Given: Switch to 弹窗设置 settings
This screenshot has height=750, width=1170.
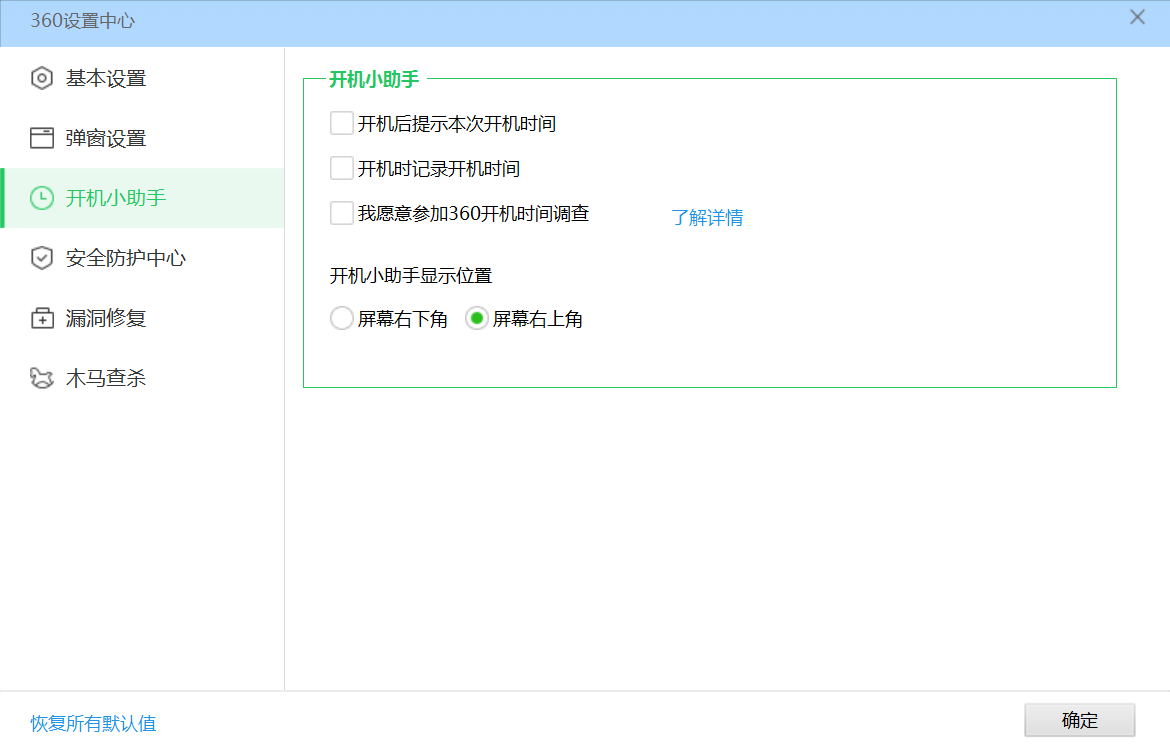Looking at the screenshot, I should [143, 138].
